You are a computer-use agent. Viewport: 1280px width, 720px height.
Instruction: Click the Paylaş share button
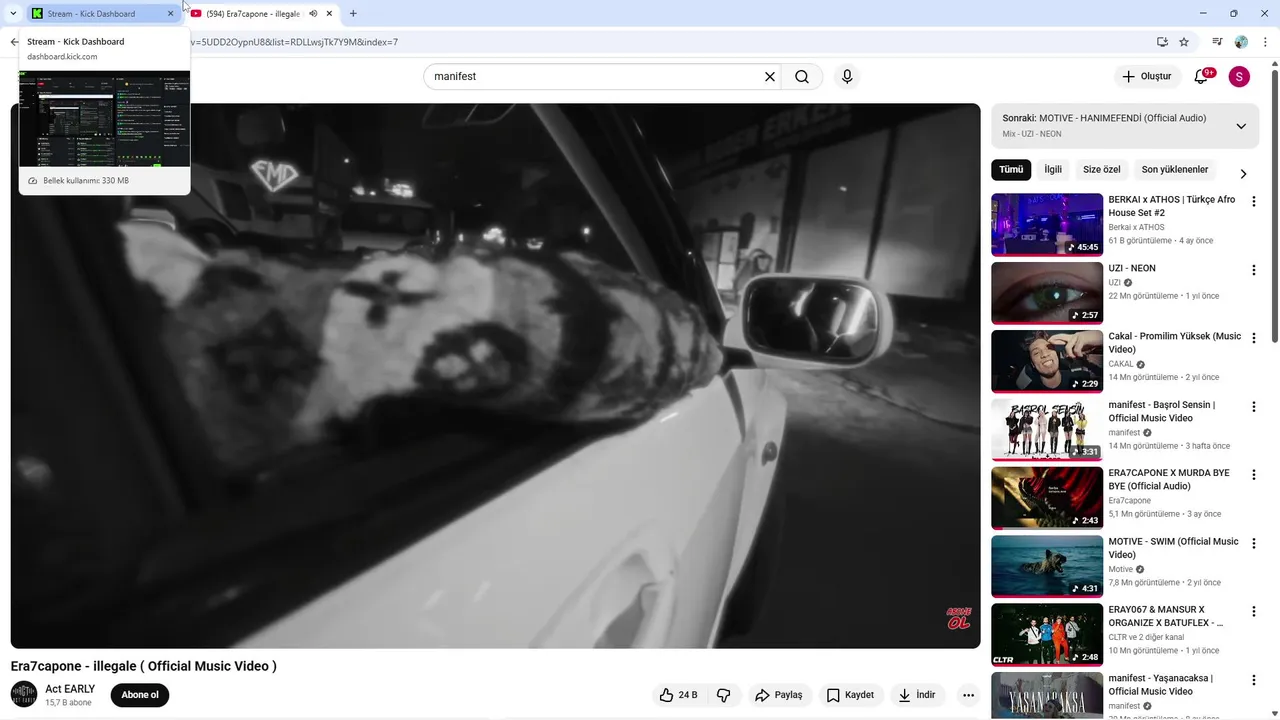pos(779,695)
